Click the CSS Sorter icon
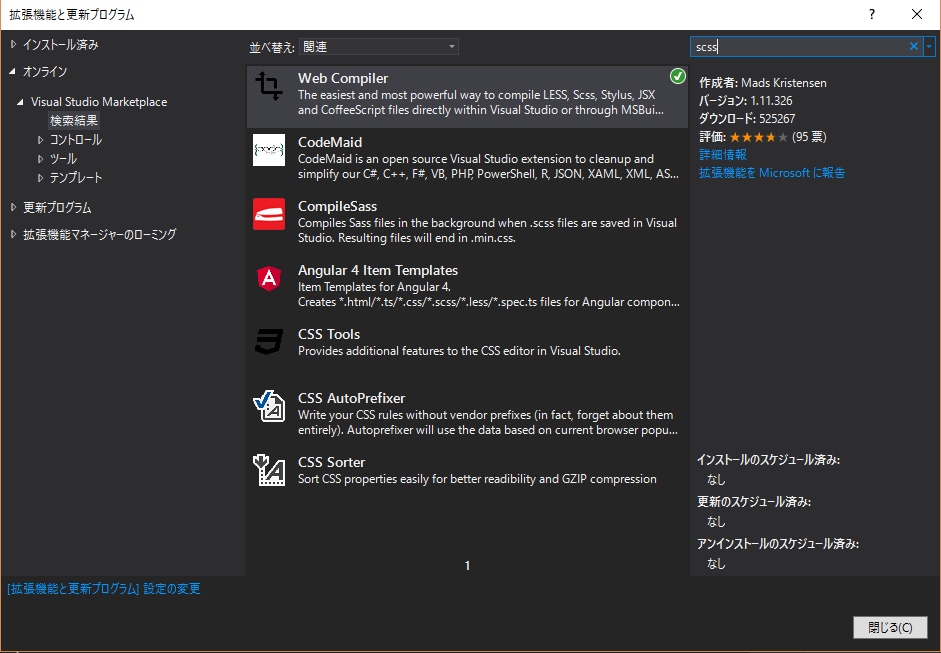 pyautogui.click(x=269, y=470)
